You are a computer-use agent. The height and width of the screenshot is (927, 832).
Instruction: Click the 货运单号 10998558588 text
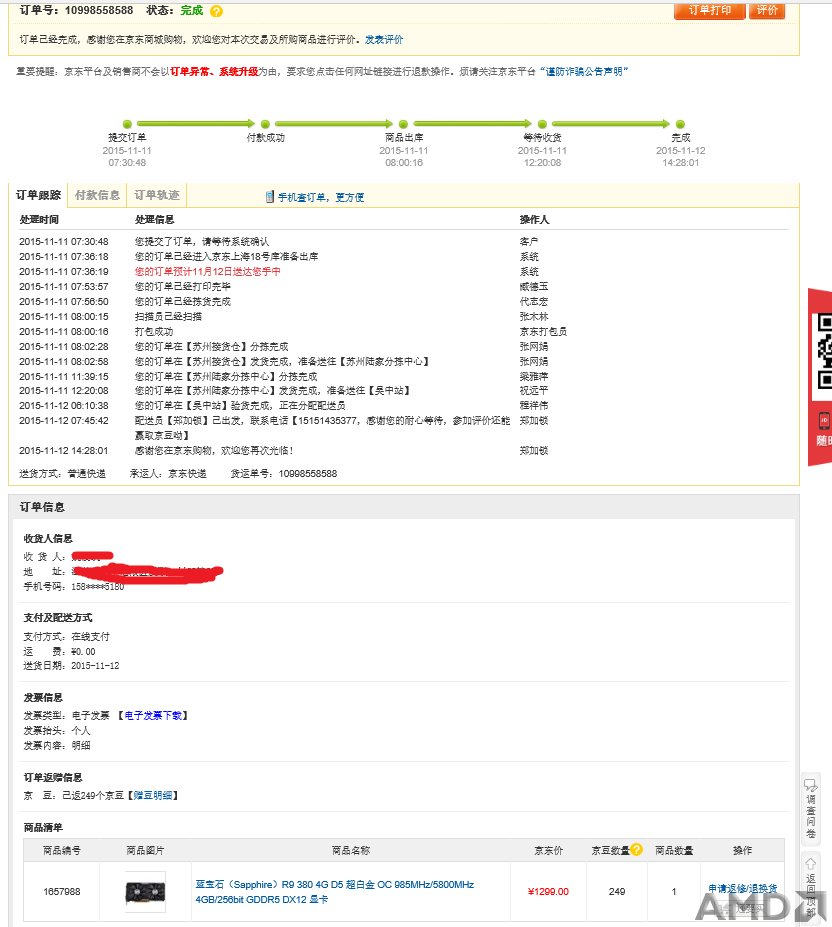tap(284, 474)
